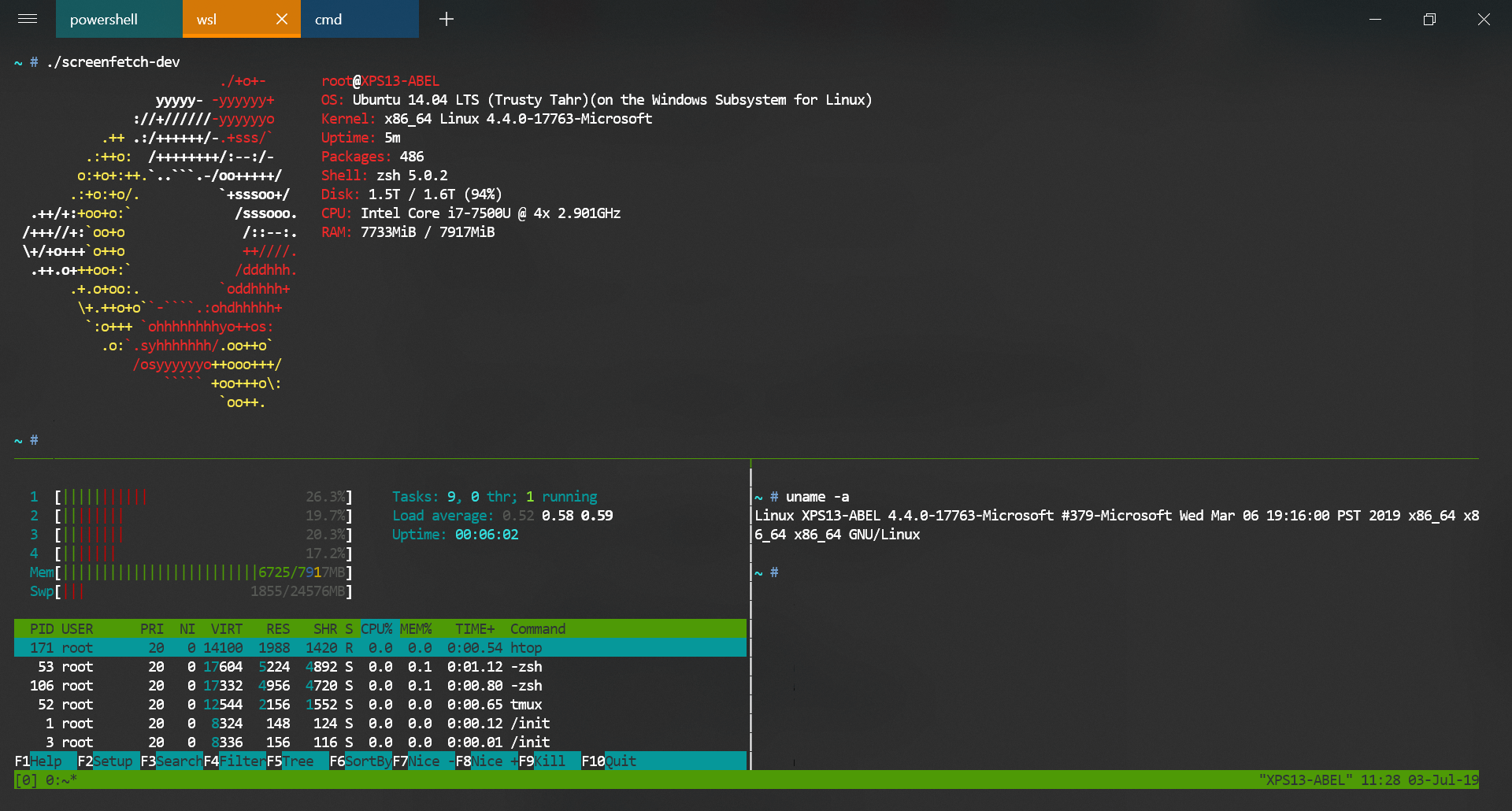Select the htop process row
The width and height of the screenshot is (1512, 811).
tap(380, 648)
